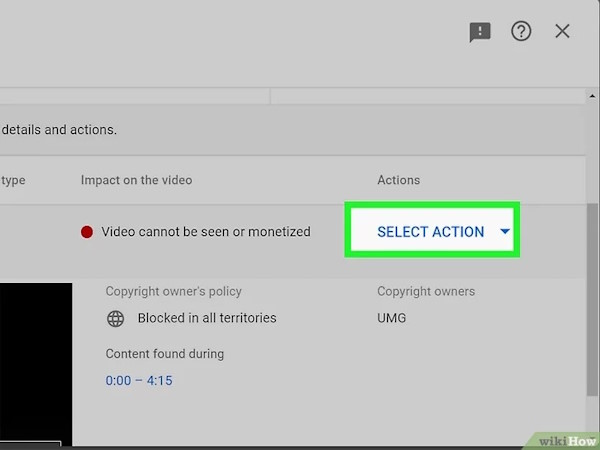Open the help question mark icon
The height and width of the screenshot is (450, 600).
tap(521, 32)
